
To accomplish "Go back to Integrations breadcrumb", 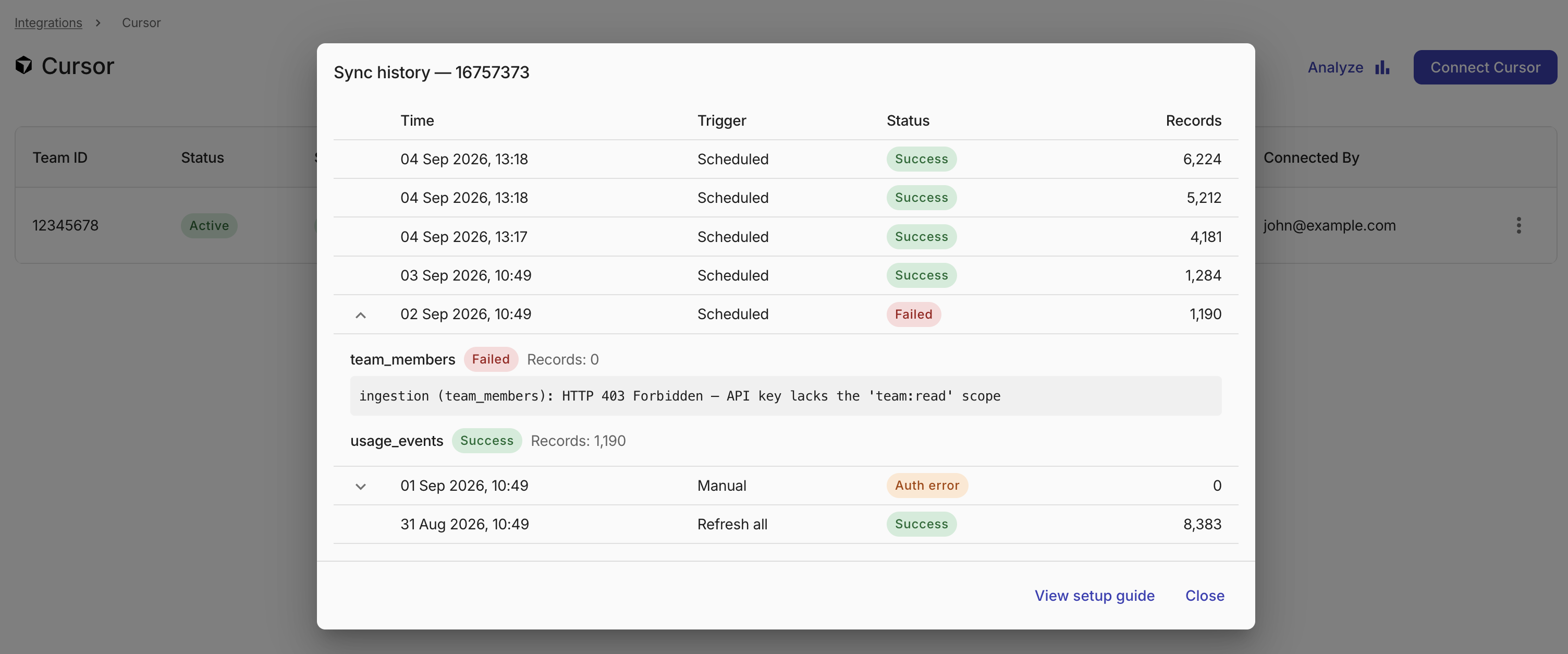I will point(48,22).
